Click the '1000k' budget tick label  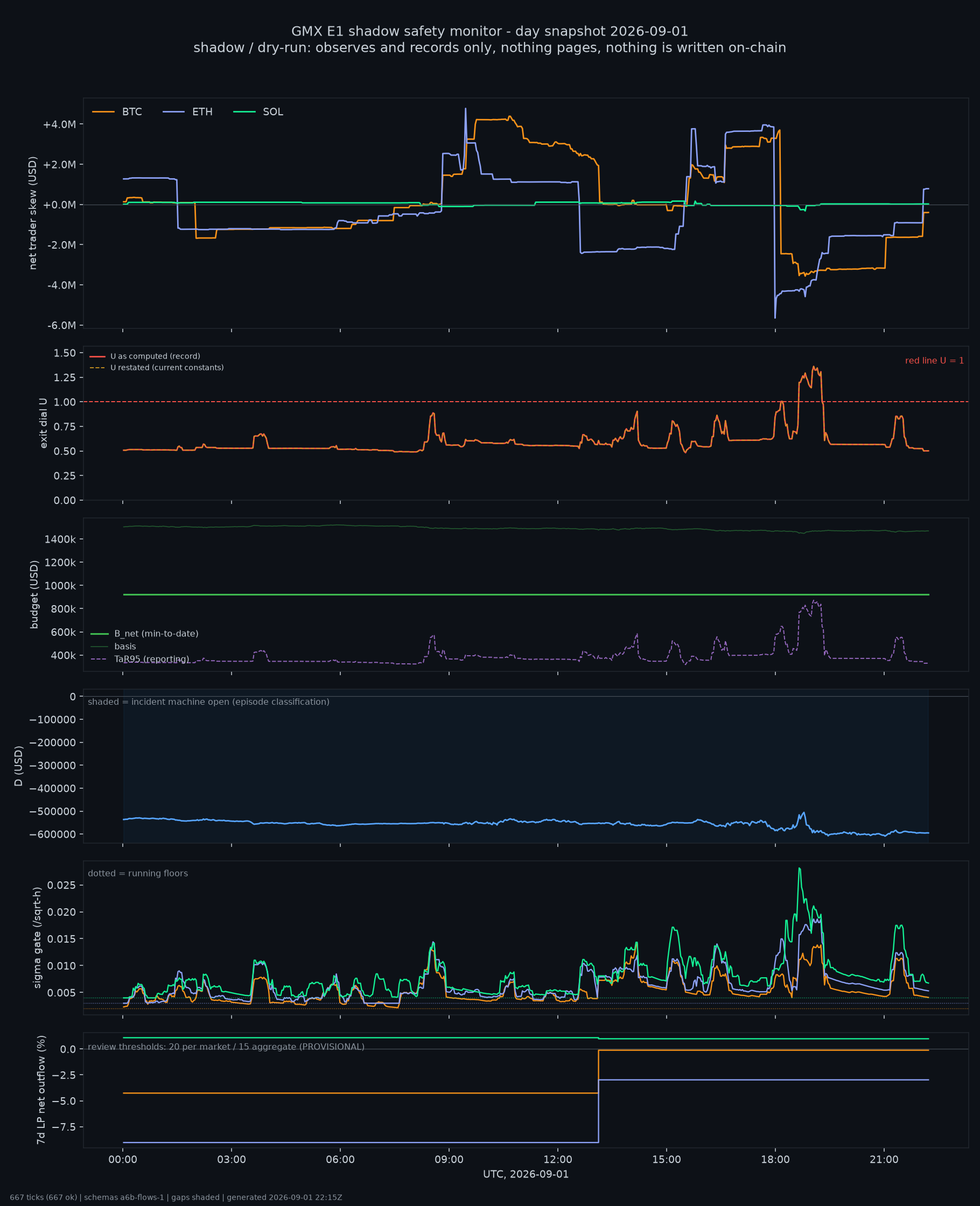coord(60,586)
